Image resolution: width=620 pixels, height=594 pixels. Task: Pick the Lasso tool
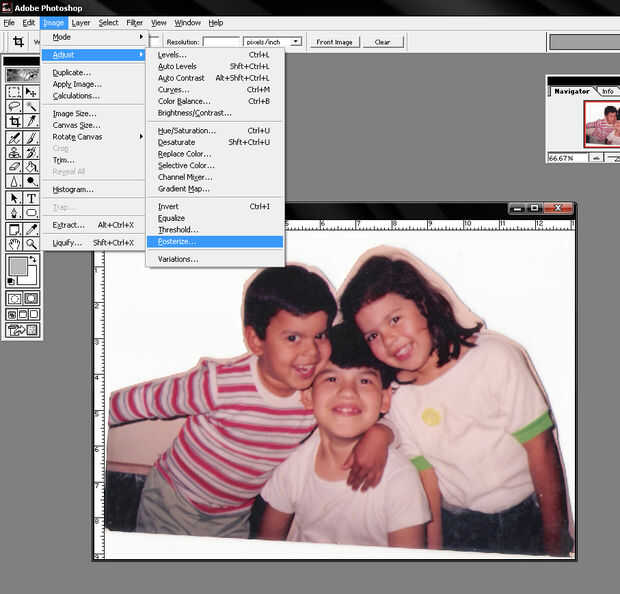click(x=14, y=107)
